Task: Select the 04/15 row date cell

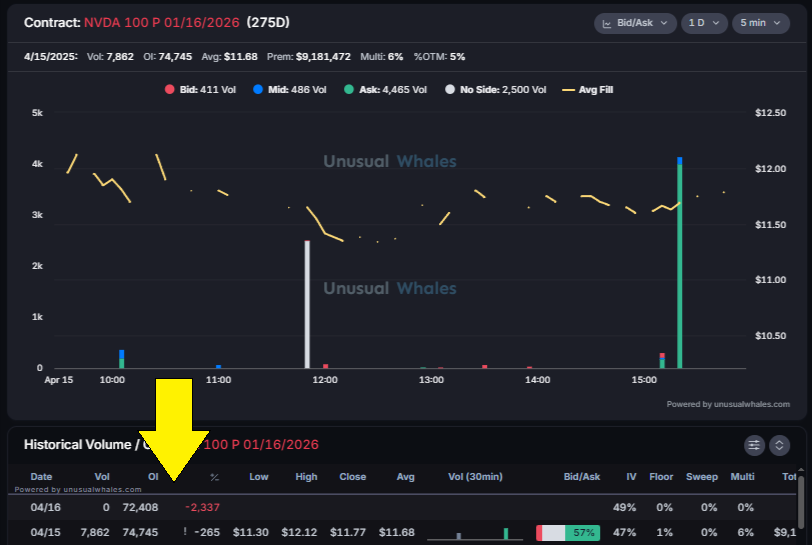Action: (x=46, y=533)
